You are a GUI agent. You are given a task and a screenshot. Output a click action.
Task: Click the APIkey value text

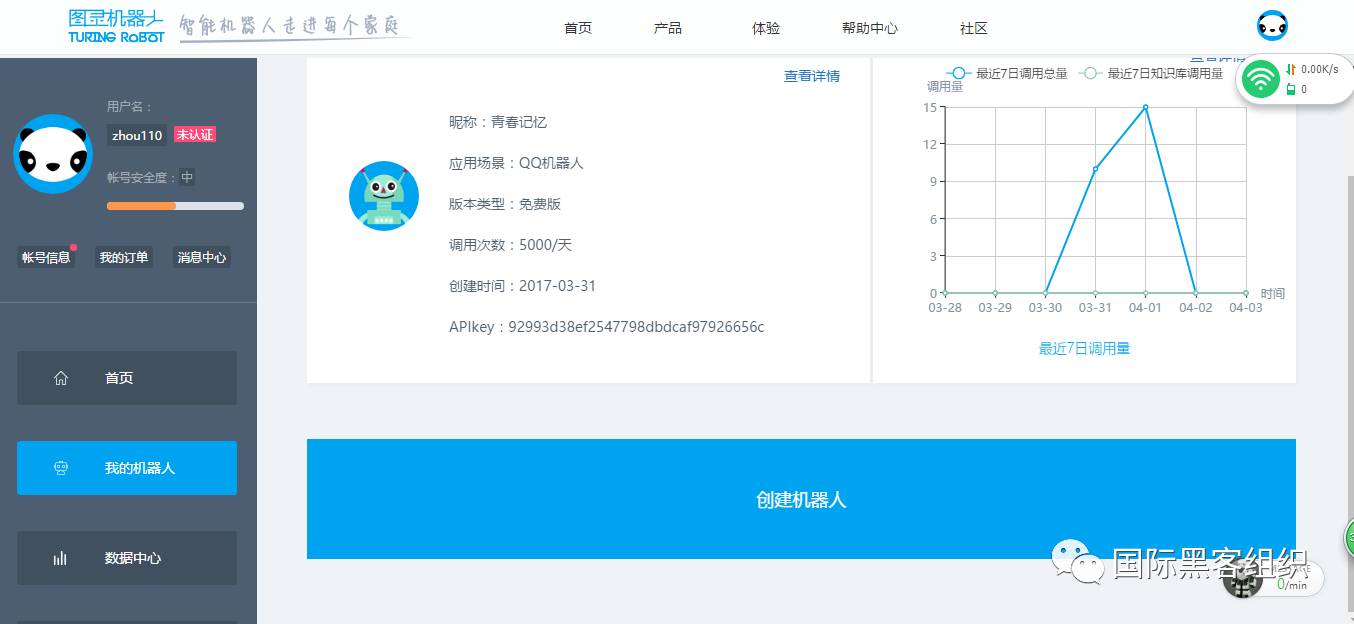click(636, 327)
